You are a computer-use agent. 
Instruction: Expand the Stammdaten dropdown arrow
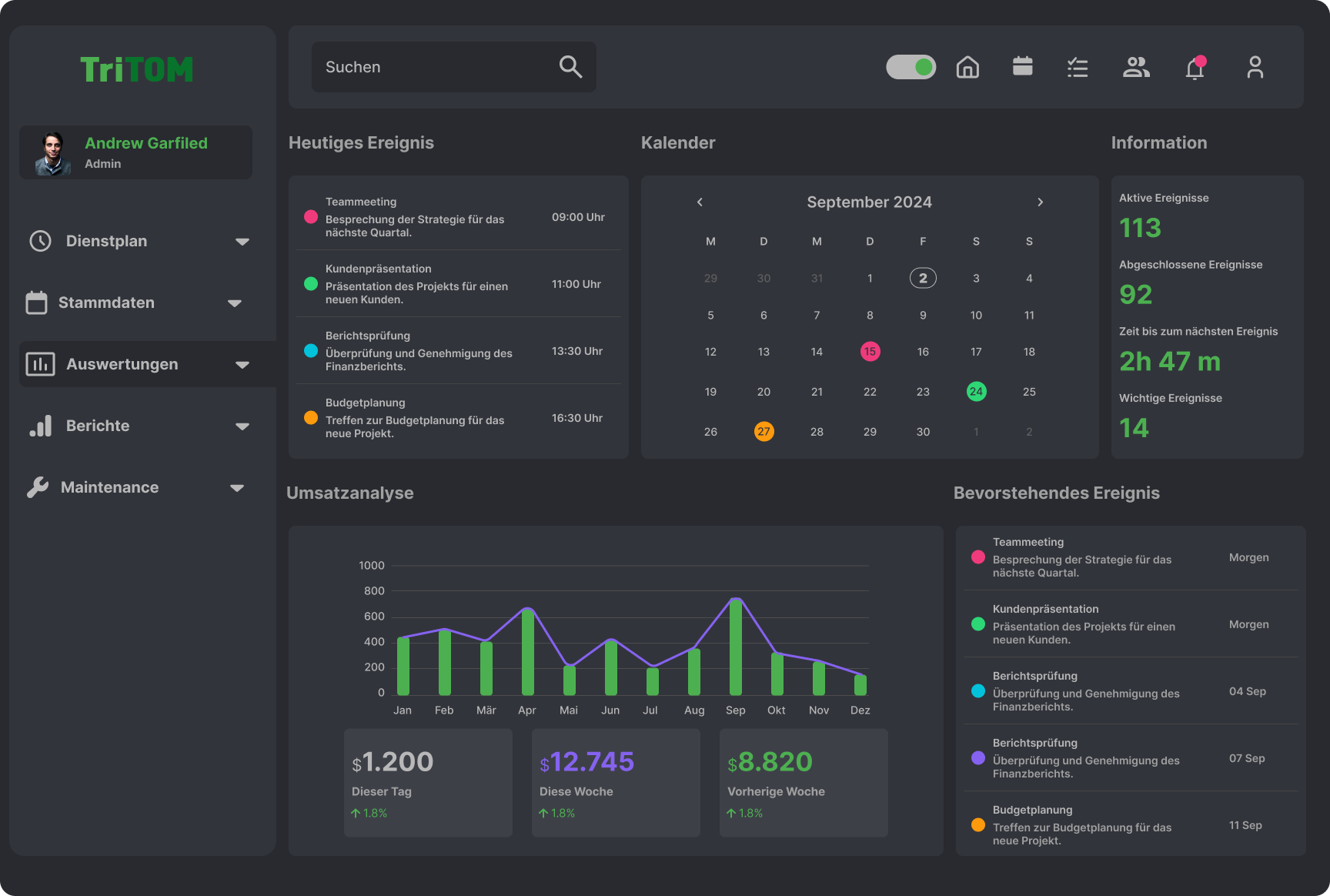pos(235,303)
